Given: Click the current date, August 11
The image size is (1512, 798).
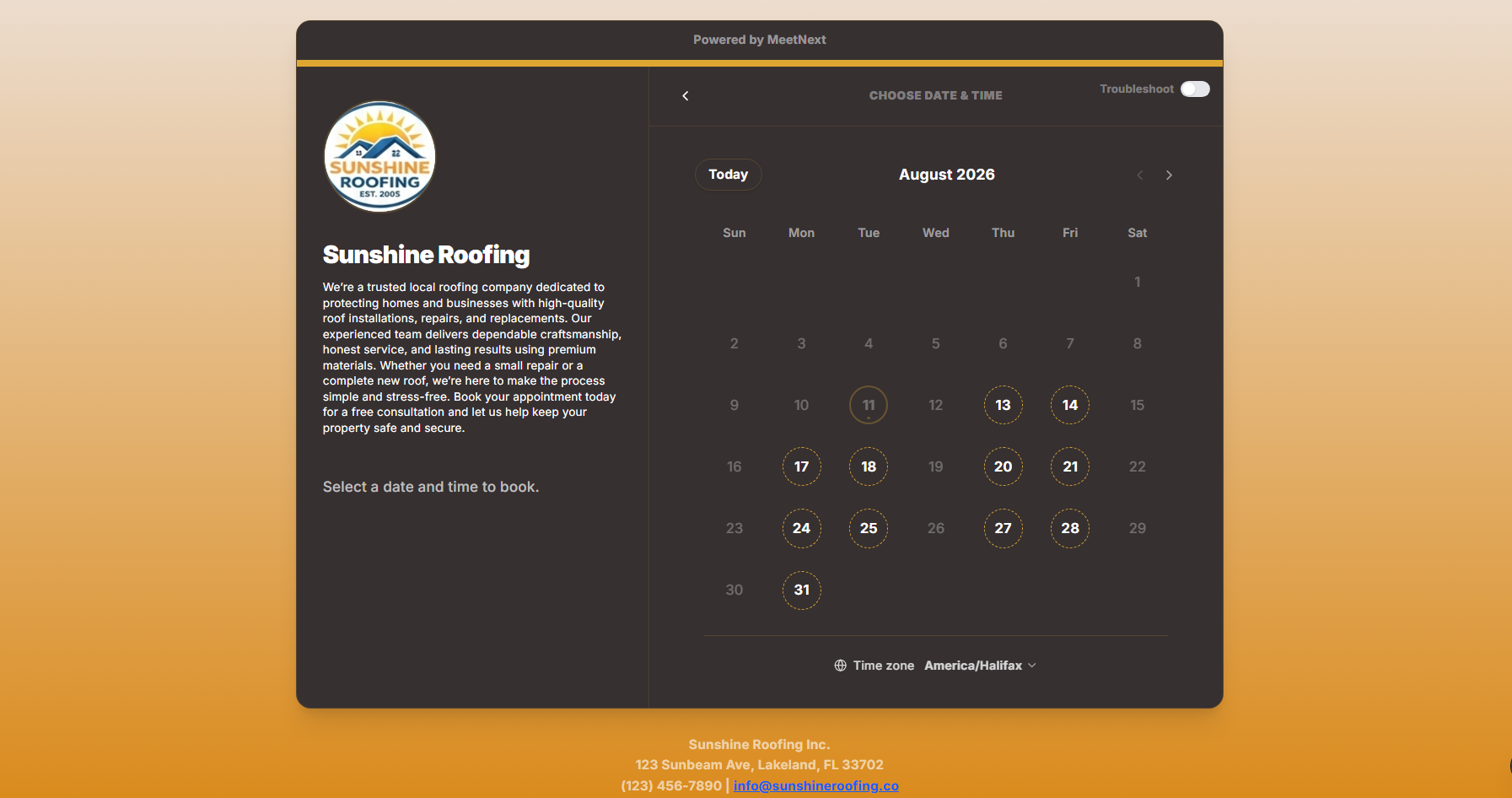Looking at the screenshot, I should (869, 405).
